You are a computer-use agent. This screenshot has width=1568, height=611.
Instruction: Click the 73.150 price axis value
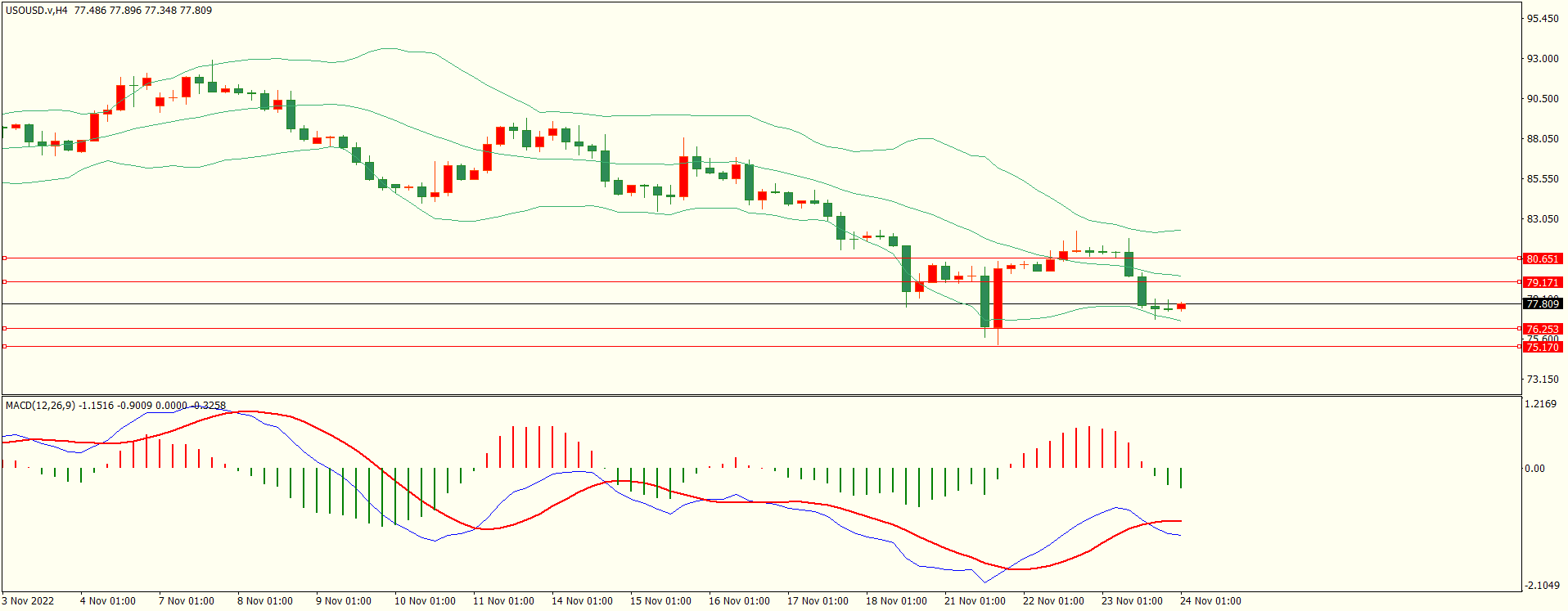pyautogui.click(x=1542, y=380)
